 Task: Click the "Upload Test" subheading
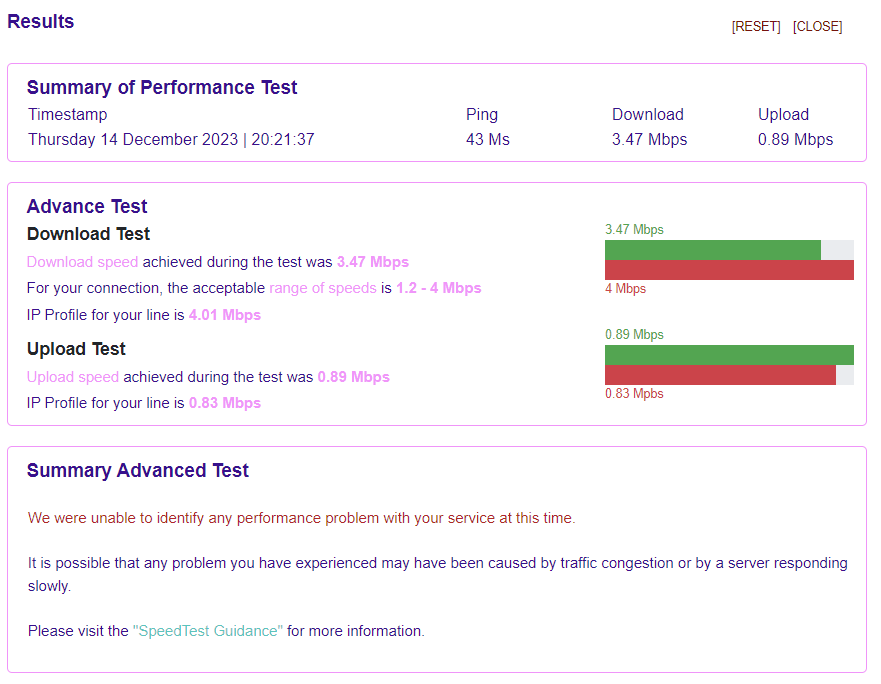tap(76, 349)
